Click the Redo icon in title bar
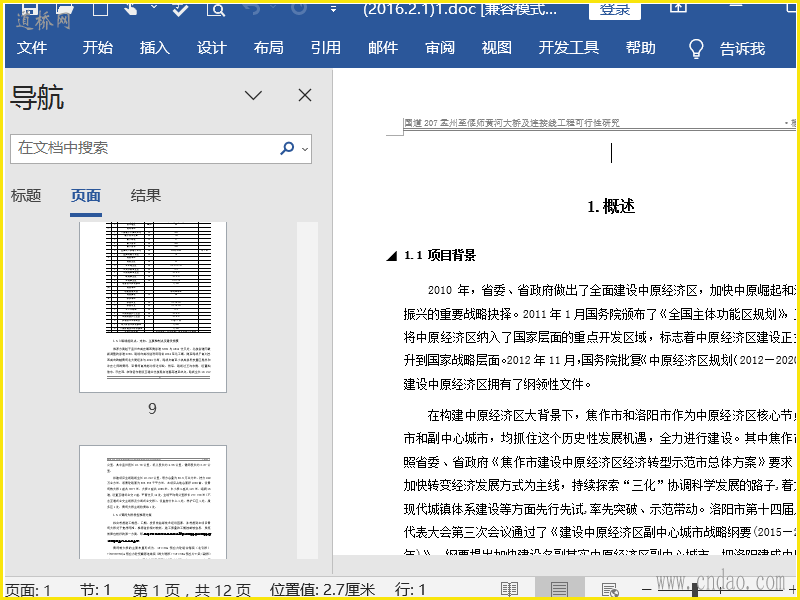 coord(298,8)
